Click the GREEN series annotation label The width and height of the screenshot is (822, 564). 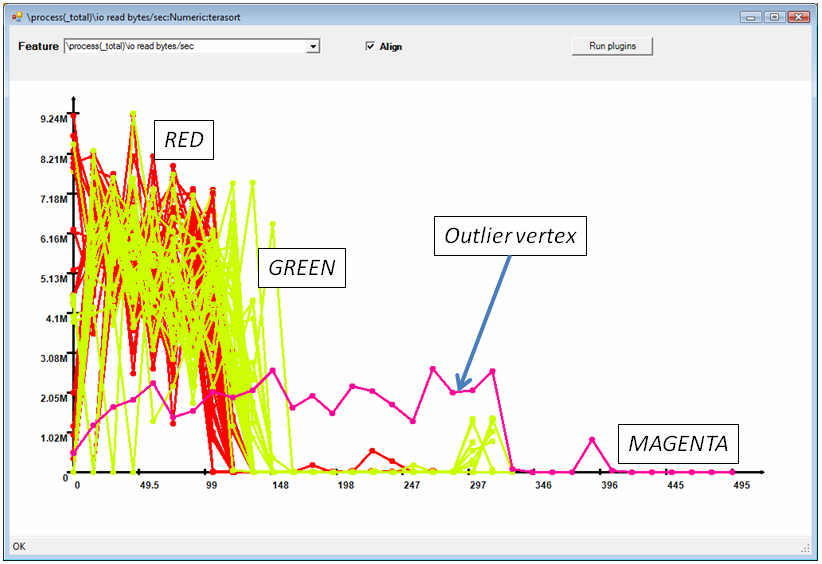[301, 268]
